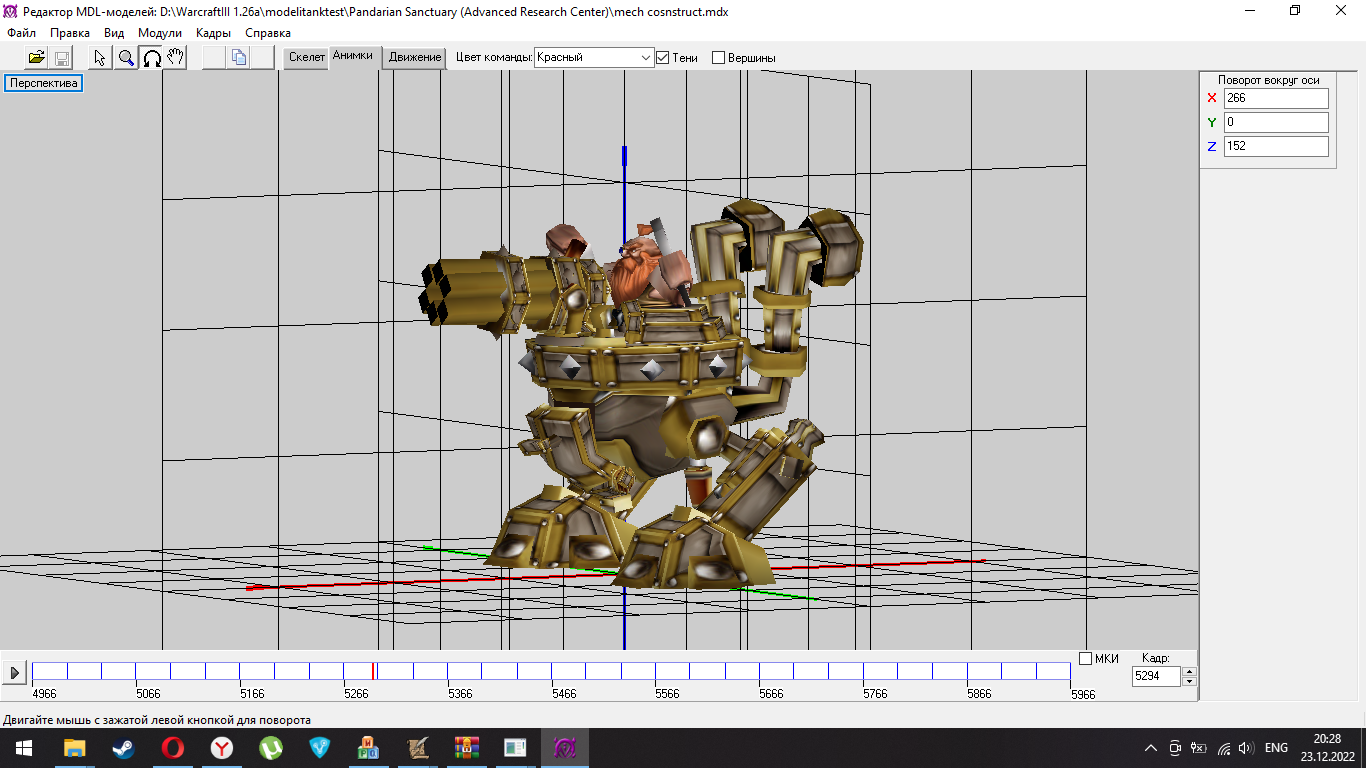Open Steam from the taskbar
The image size is (1366, 768).
pos(124,747)
